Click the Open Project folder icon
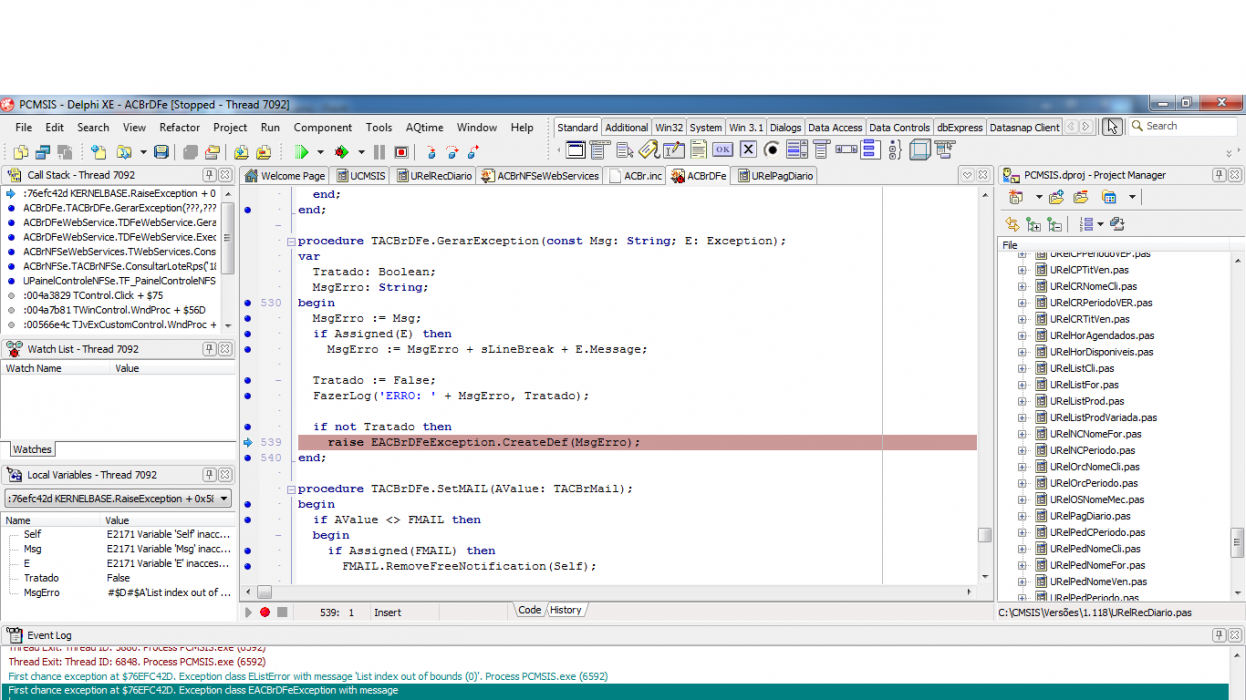This screenshot has height=700, width=1246. (212, 152)
